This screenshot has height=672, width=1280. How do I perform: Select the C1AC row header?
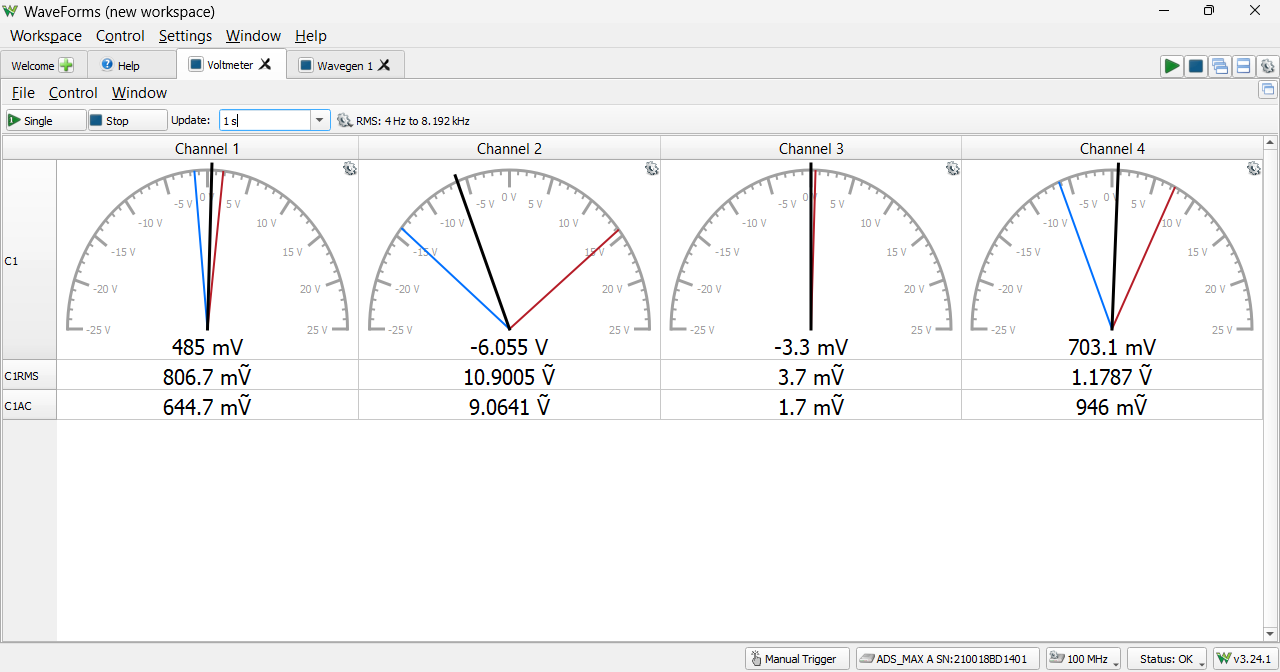coord(29,405)
